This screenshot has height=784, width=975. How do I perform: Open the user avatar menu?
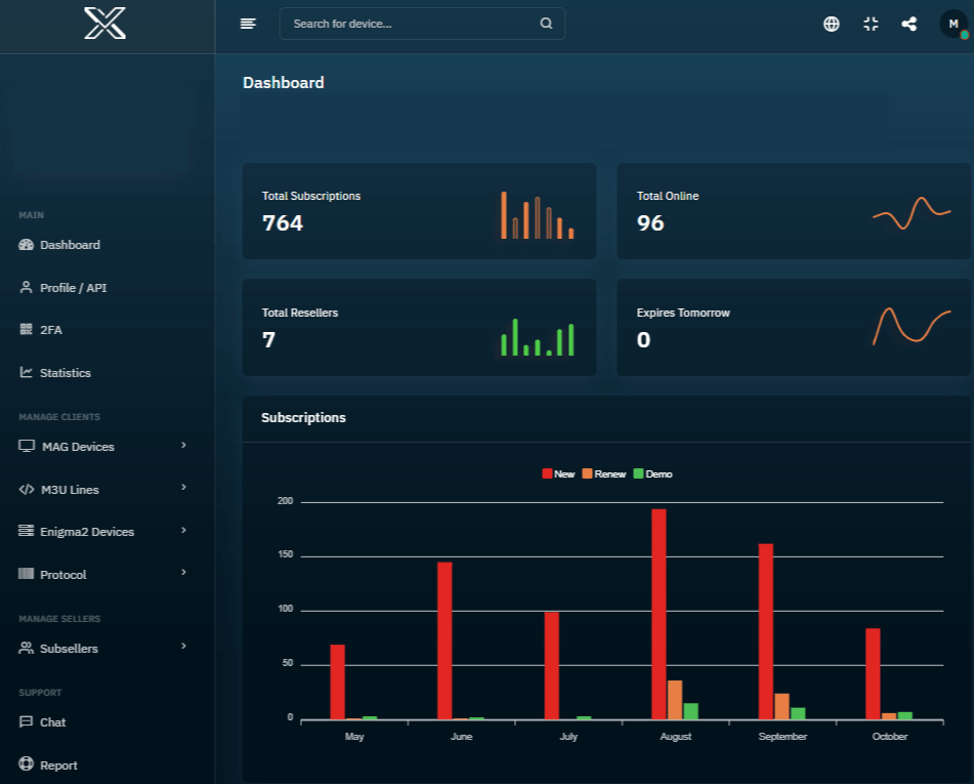coord(953,24)
